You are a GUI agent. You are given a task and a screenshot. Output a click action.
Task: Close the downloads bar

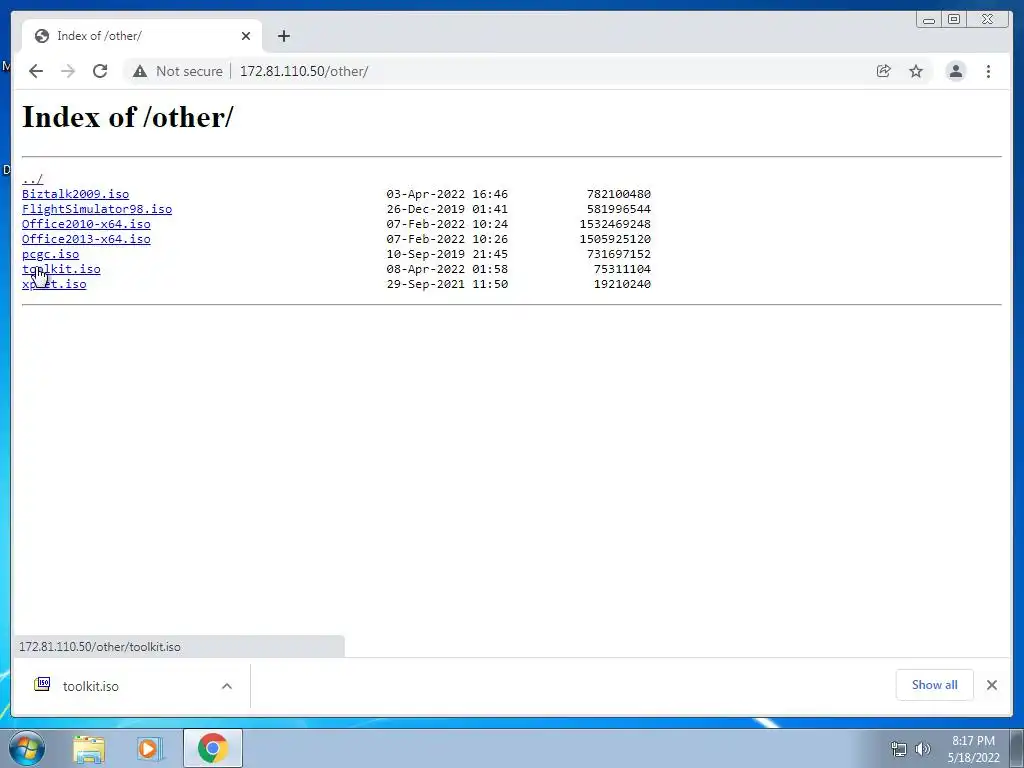tap(992, 685)
